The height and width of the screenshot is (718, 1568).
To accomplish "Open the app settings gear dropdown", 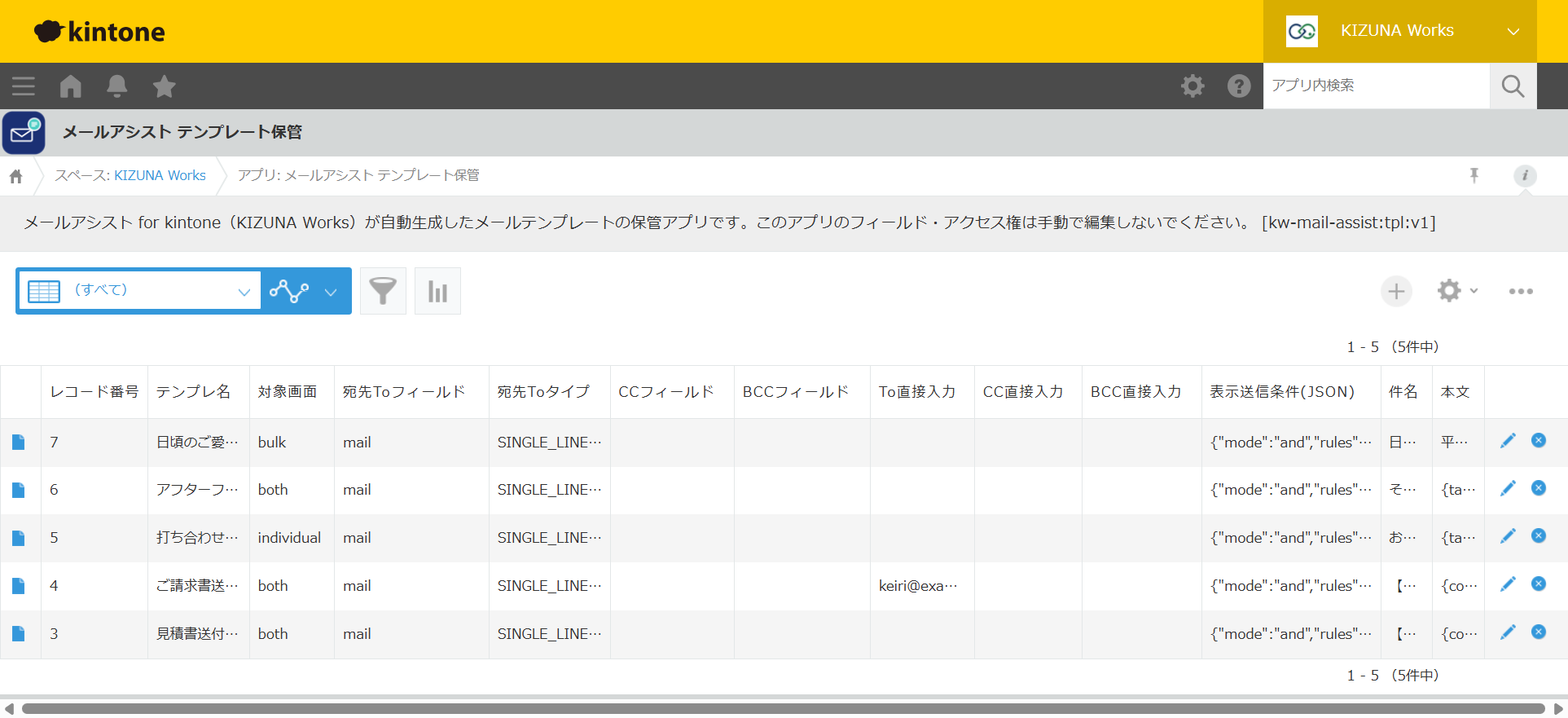I will click(x=1457, y=291).
